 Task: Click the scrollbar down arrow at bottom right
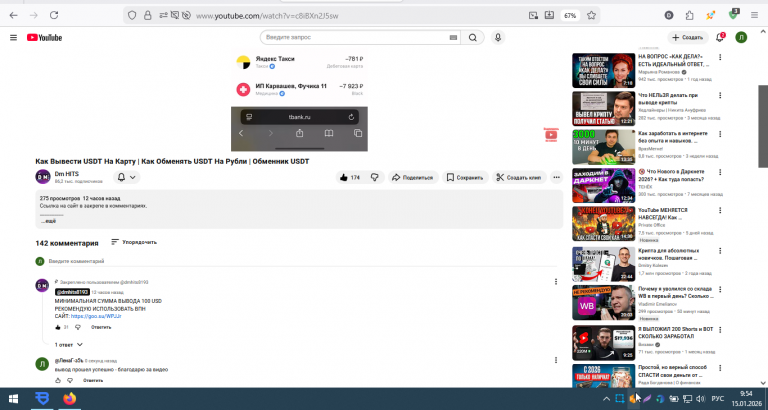coord(763,383)
